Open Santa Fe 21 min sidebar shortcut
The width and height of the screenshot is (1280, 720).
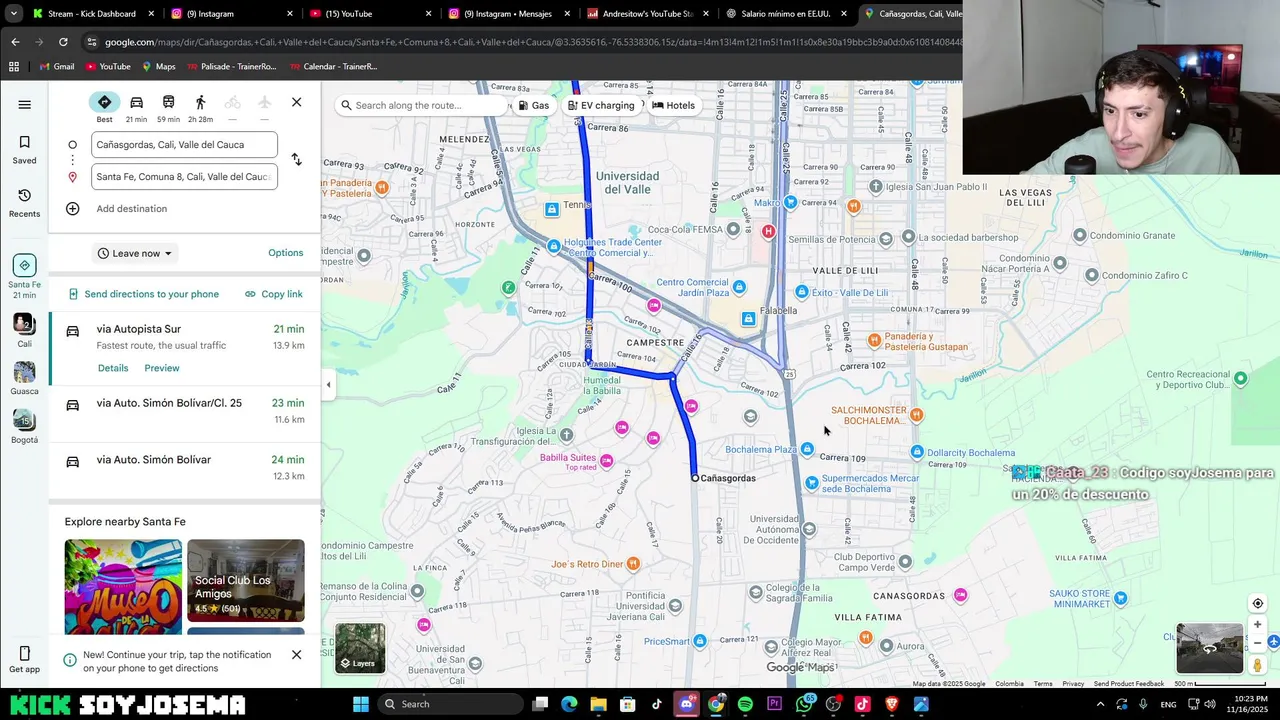[x=25, y=277]
